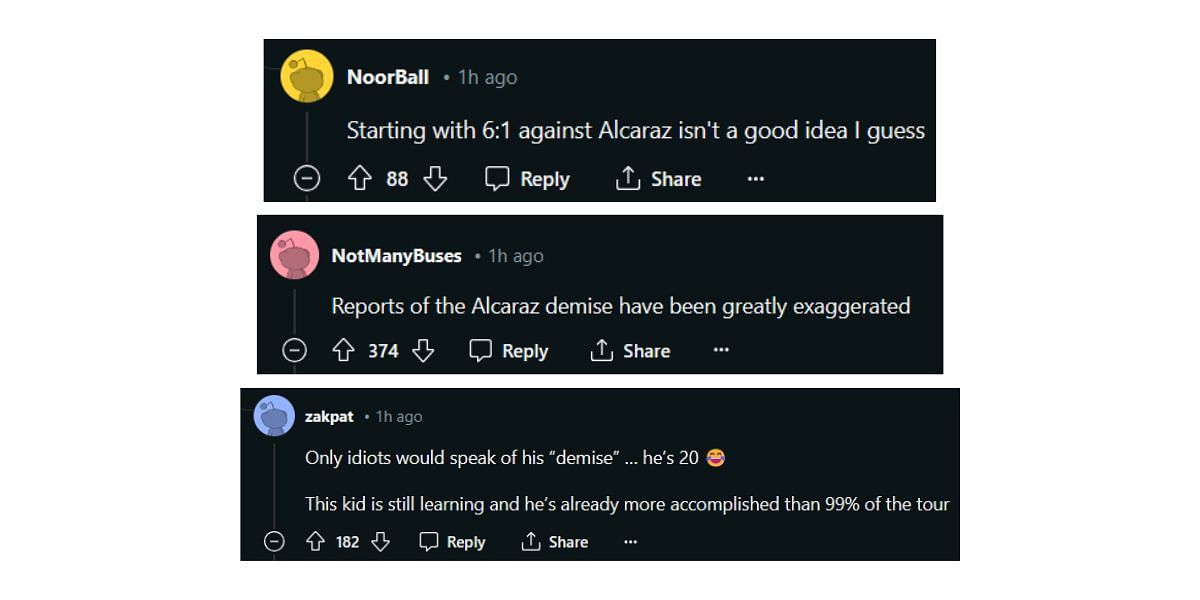This screenshot has width=1200, height=600.
Task: Reply to NoorBall's comment
Action: click(527, 179)
